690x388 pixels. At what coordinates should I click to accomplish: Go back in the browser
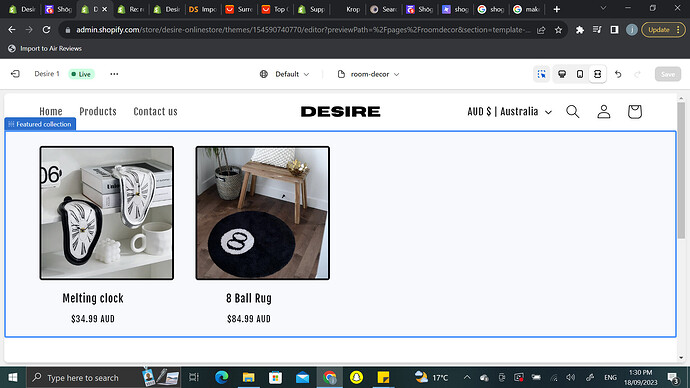[x=12, y=29]
